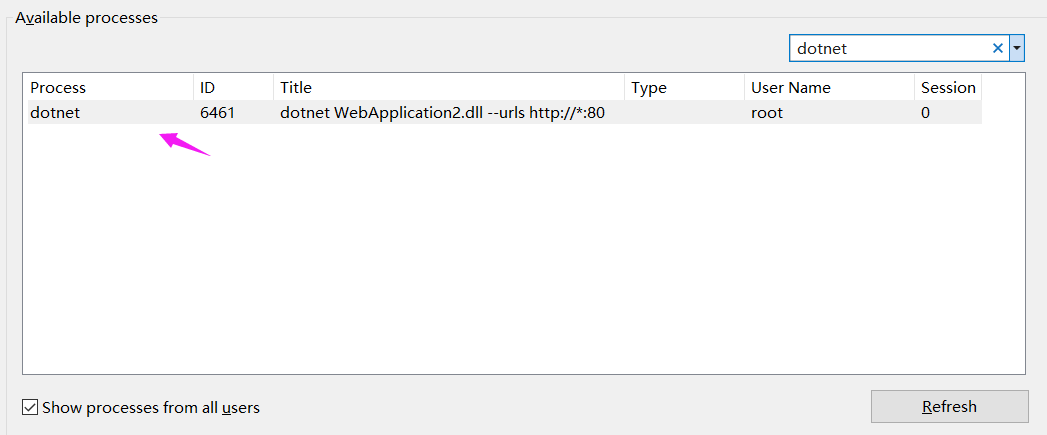Image resolution: width=1047 pixels, height=435 pixels.
Task: Click the empty Type cell of dotnet row
Action: pyautogui.click(x=684, y=113)
